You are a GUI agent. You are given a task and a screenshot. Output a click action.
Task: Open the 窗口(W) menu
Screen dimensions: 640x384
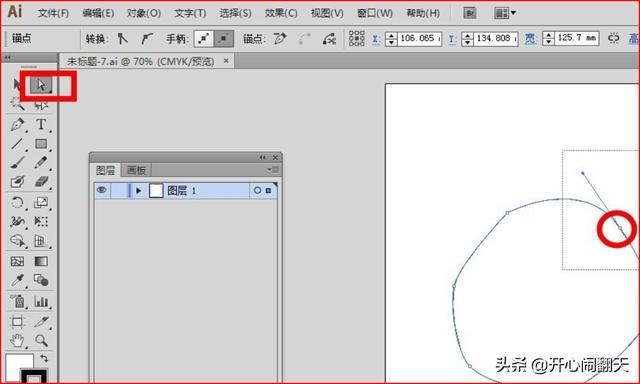(375, 13)
